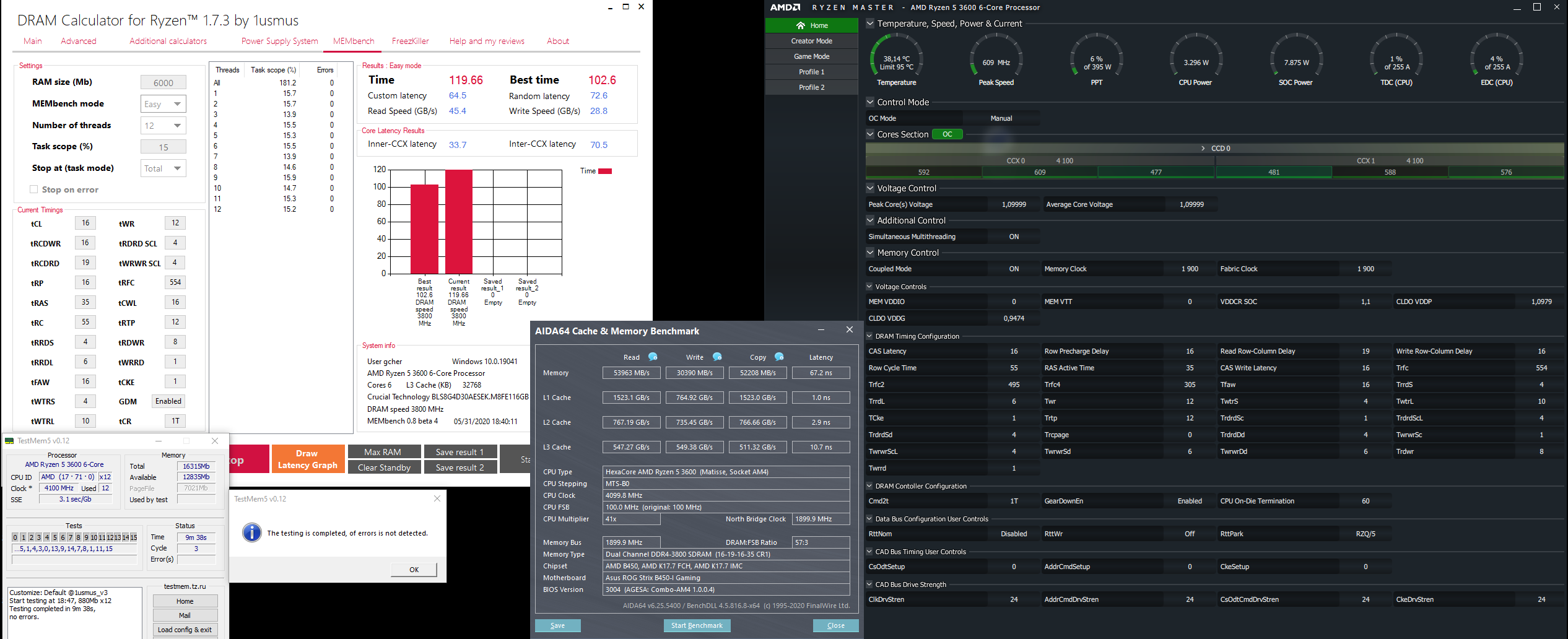Select Creator Mode in the sidebar
1568x639 pixels.
(811, 41)
